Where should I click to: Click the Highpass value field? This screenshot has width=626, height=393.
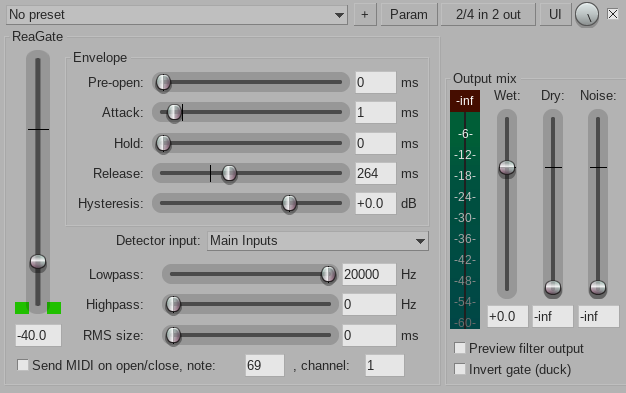pos(369,304)
